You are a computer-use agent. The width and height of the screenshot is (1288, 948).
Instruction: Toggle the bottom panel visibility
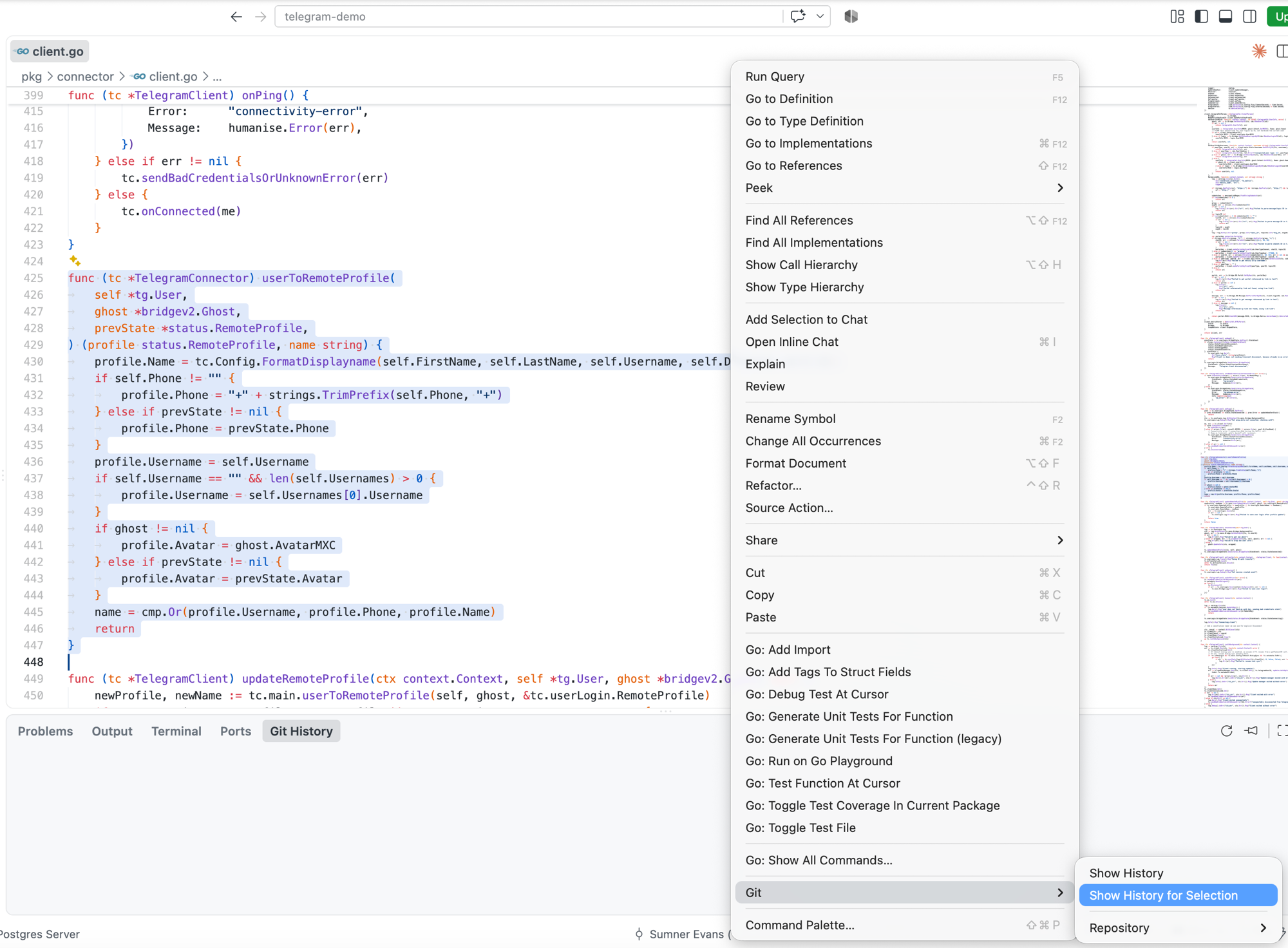click(1226, 17)
